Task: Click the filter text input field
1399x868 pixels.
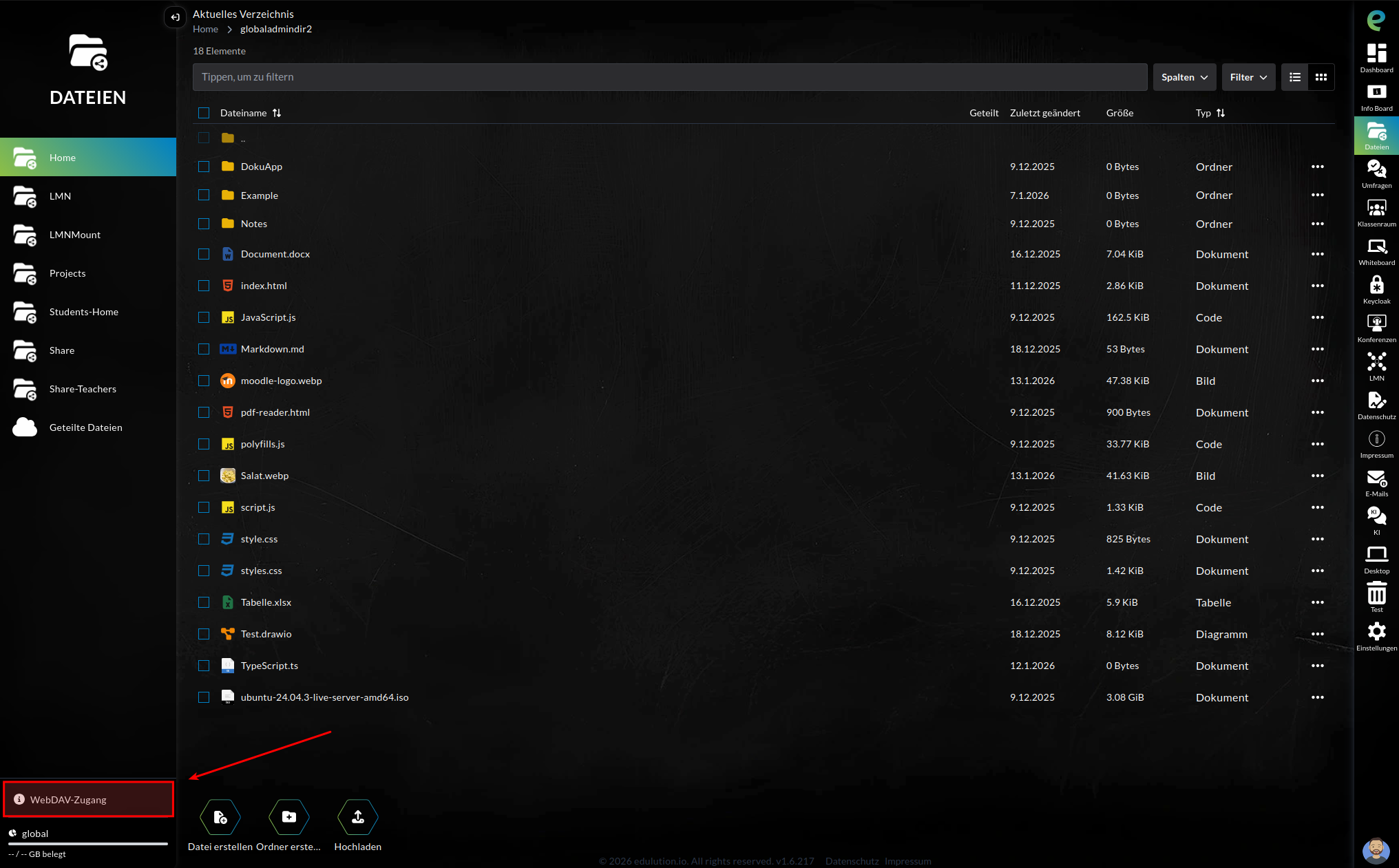Action: [669, 77]
